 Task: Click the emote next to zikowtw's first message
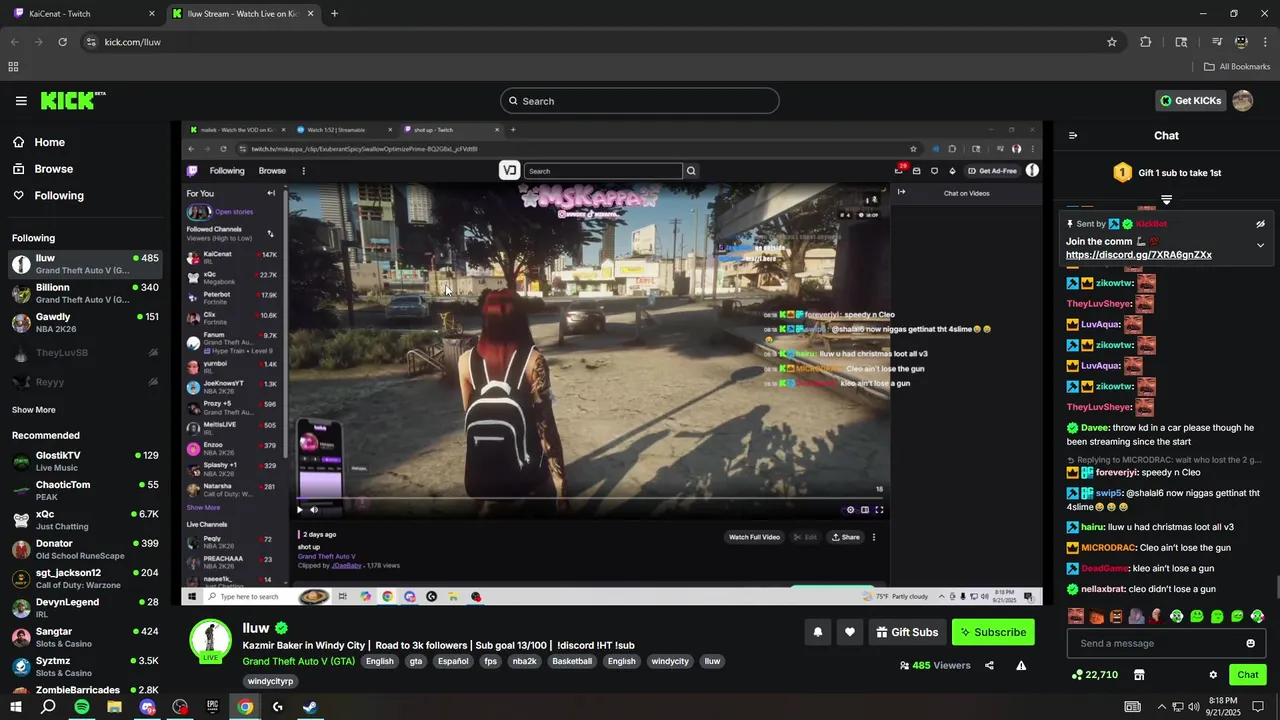(x=1146, y=283)
